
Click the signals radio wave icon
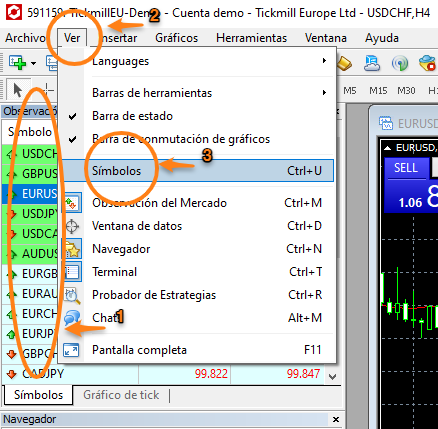[x=400, y=63]
